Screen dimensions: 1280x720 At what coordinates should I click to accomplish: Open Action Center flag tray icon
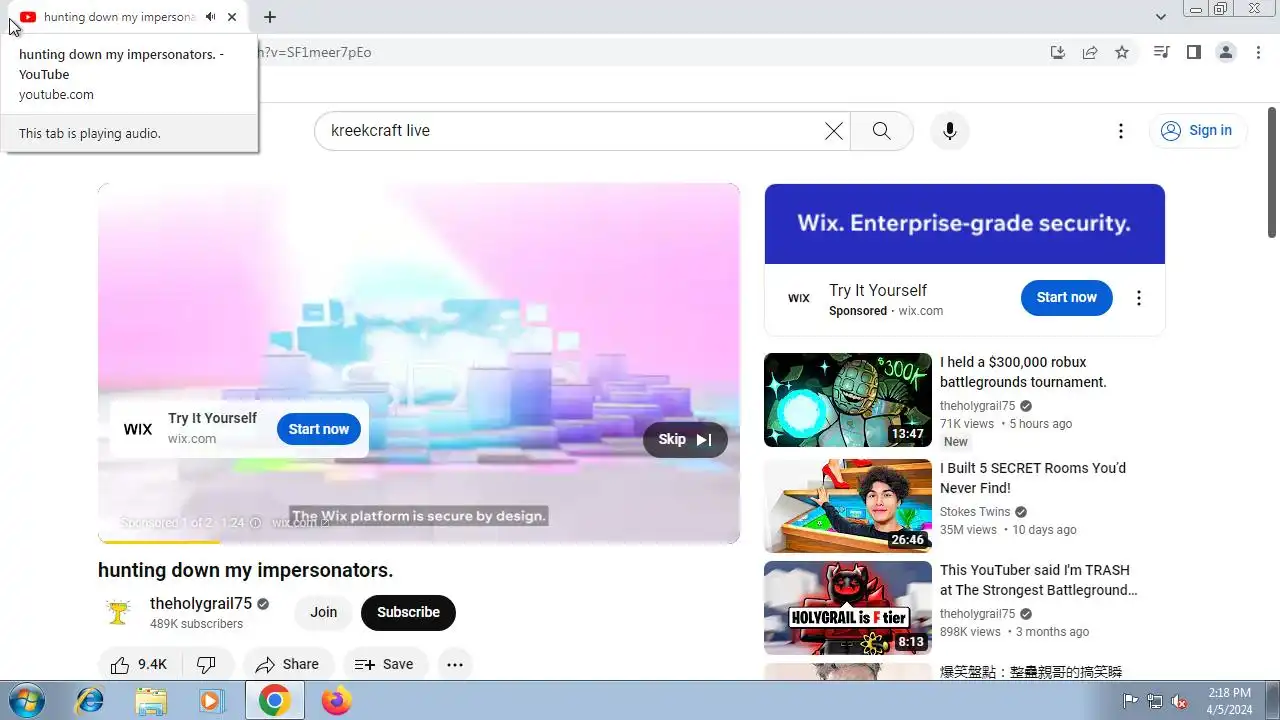[x=1131, y=701]
